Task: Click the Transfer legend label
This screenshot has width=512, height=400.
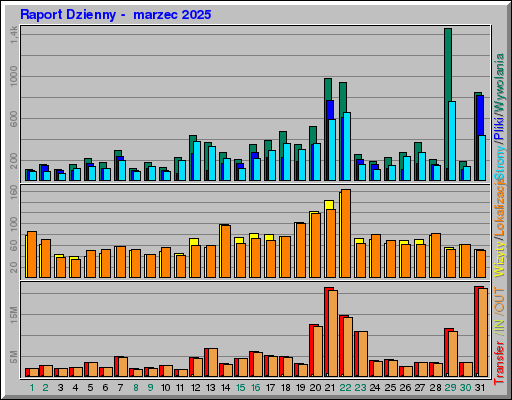Action: [x=500, y=363]
